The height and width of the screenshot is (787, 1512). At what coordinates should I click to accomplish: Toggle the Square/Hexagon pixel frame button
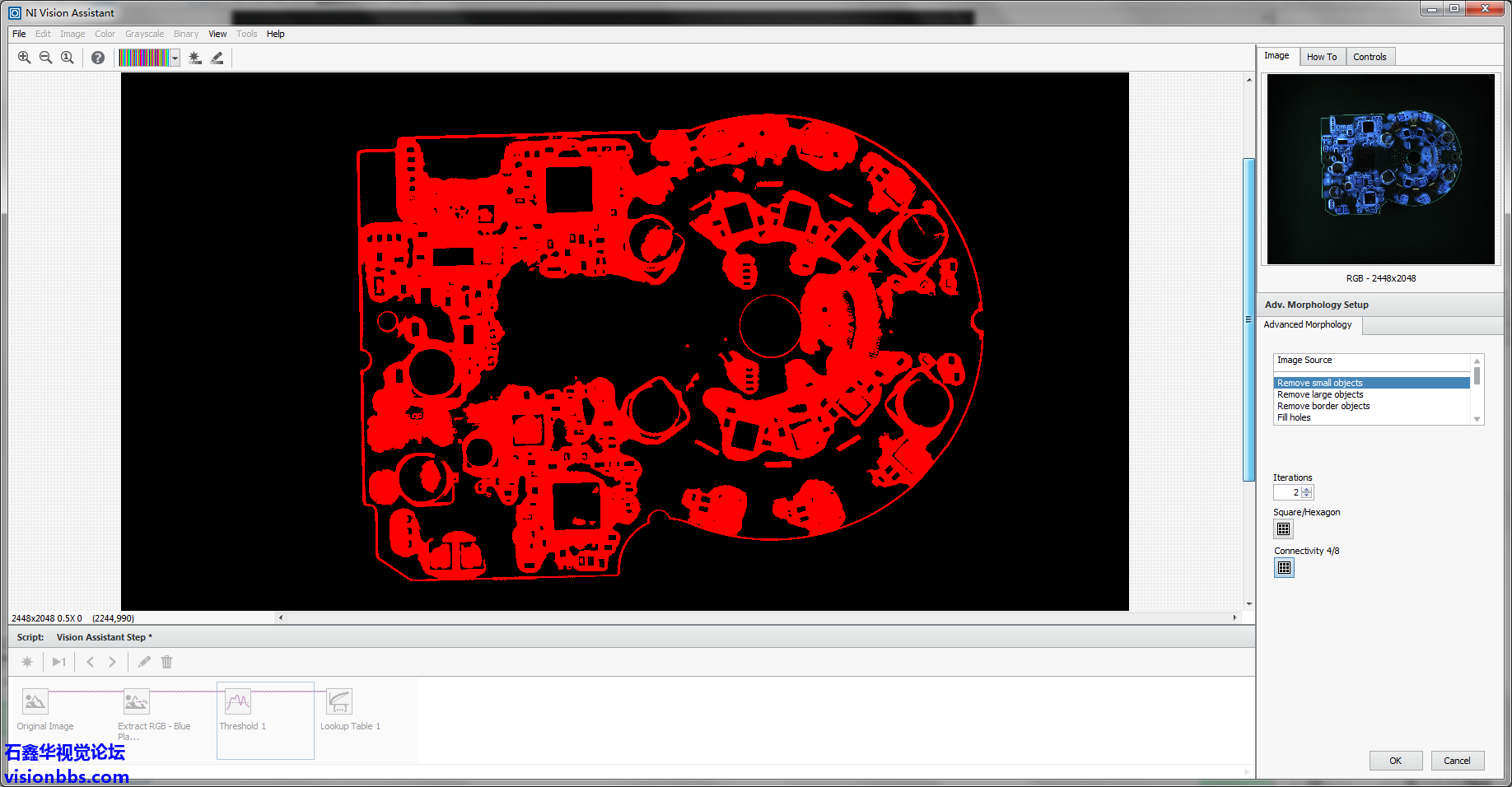coord(1284,529)
